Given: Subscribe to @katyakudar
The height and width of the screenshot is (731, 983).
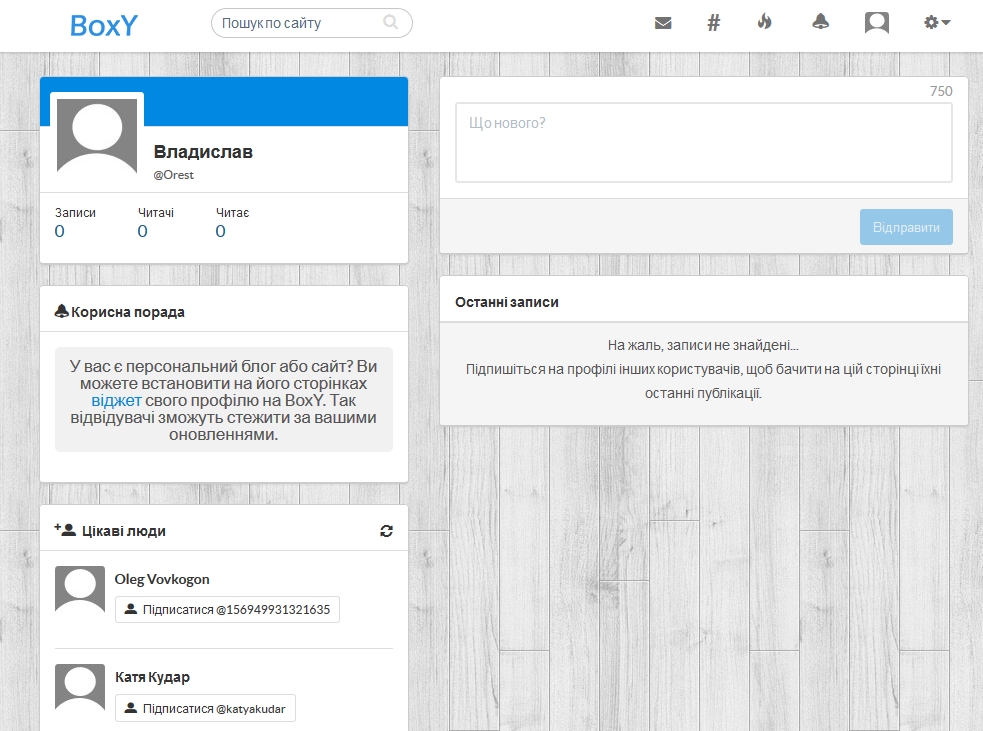Looking at the screenshot, I should click(204, 707).
